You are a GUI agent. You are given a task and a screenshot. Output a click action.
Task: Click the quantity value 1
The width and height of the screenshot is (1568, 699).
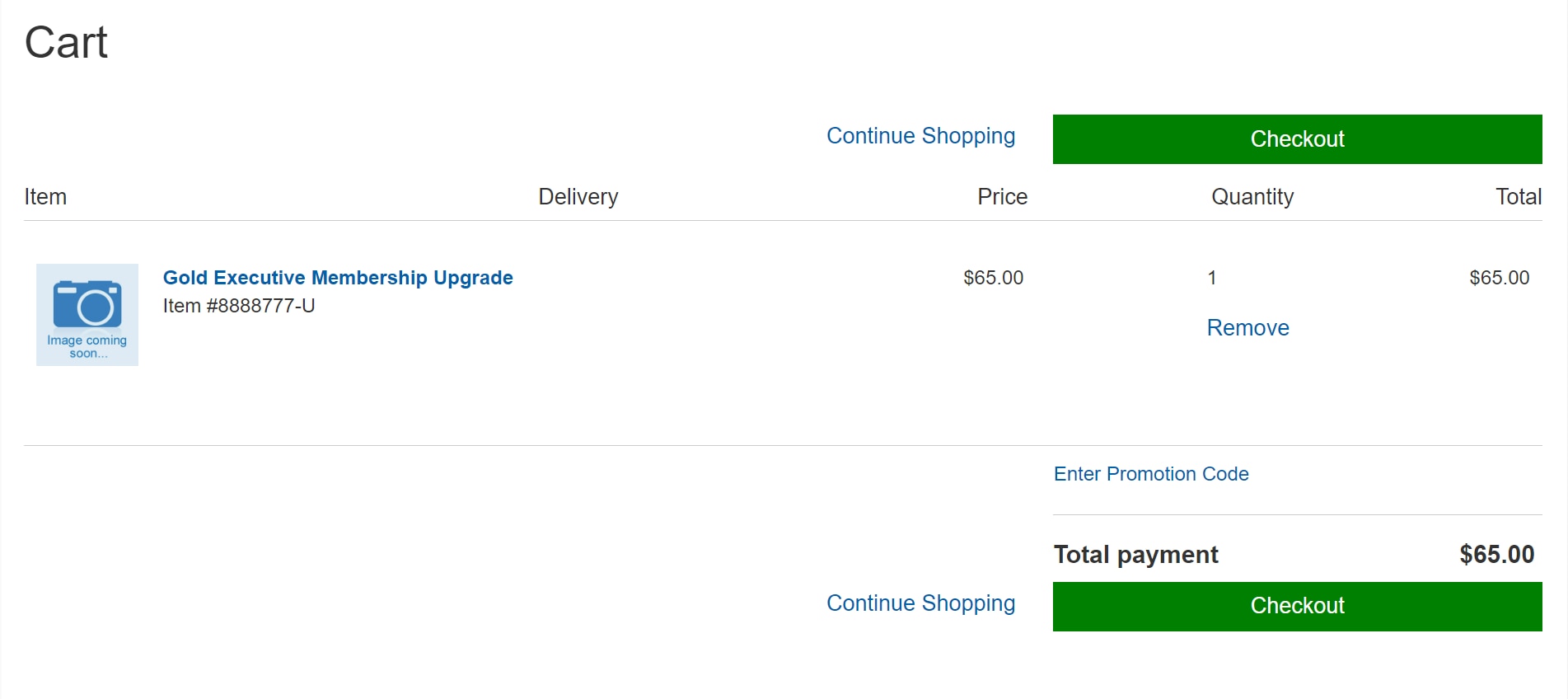(x=1212, y=278)
